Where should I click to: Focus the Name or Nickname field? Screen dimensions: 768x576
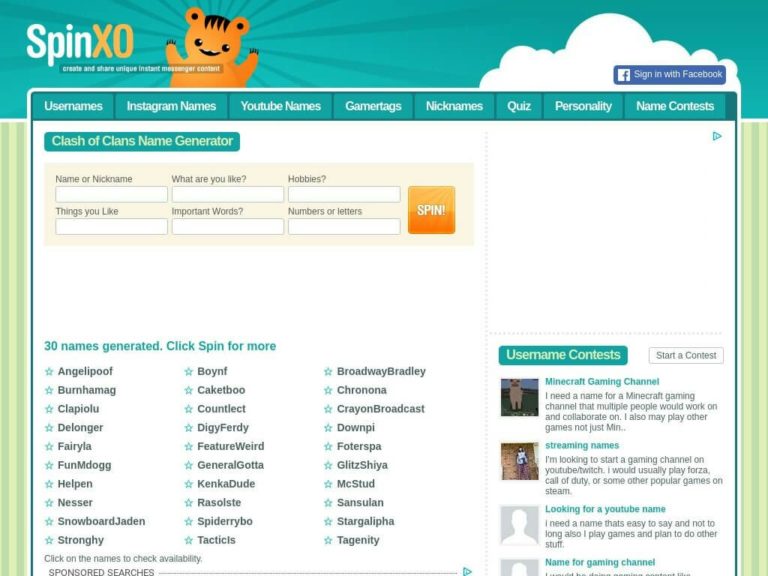(111, 195)
